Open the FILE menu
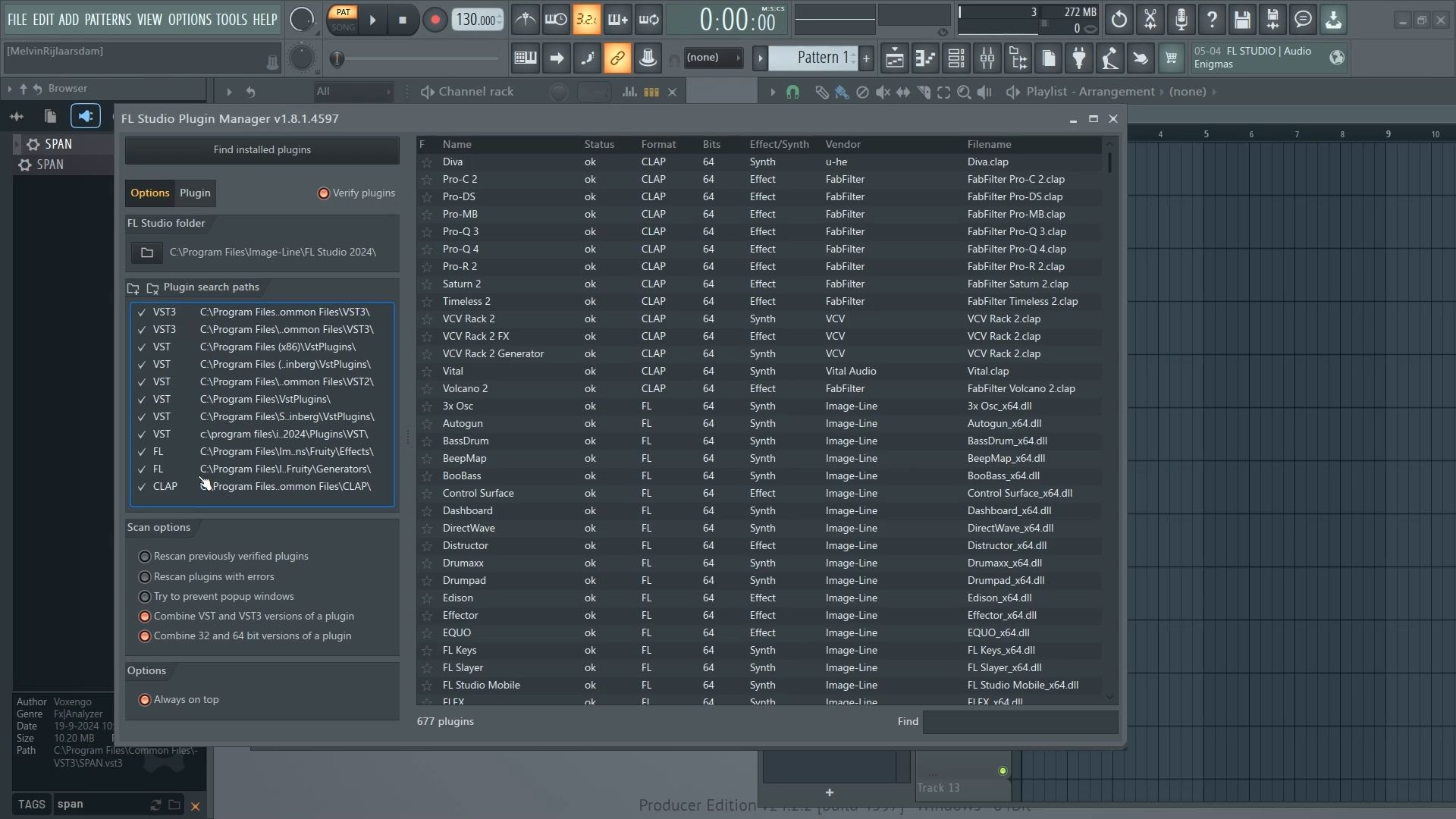The image size is (1456, 819). pyautogui.click(x=17, y=20)
